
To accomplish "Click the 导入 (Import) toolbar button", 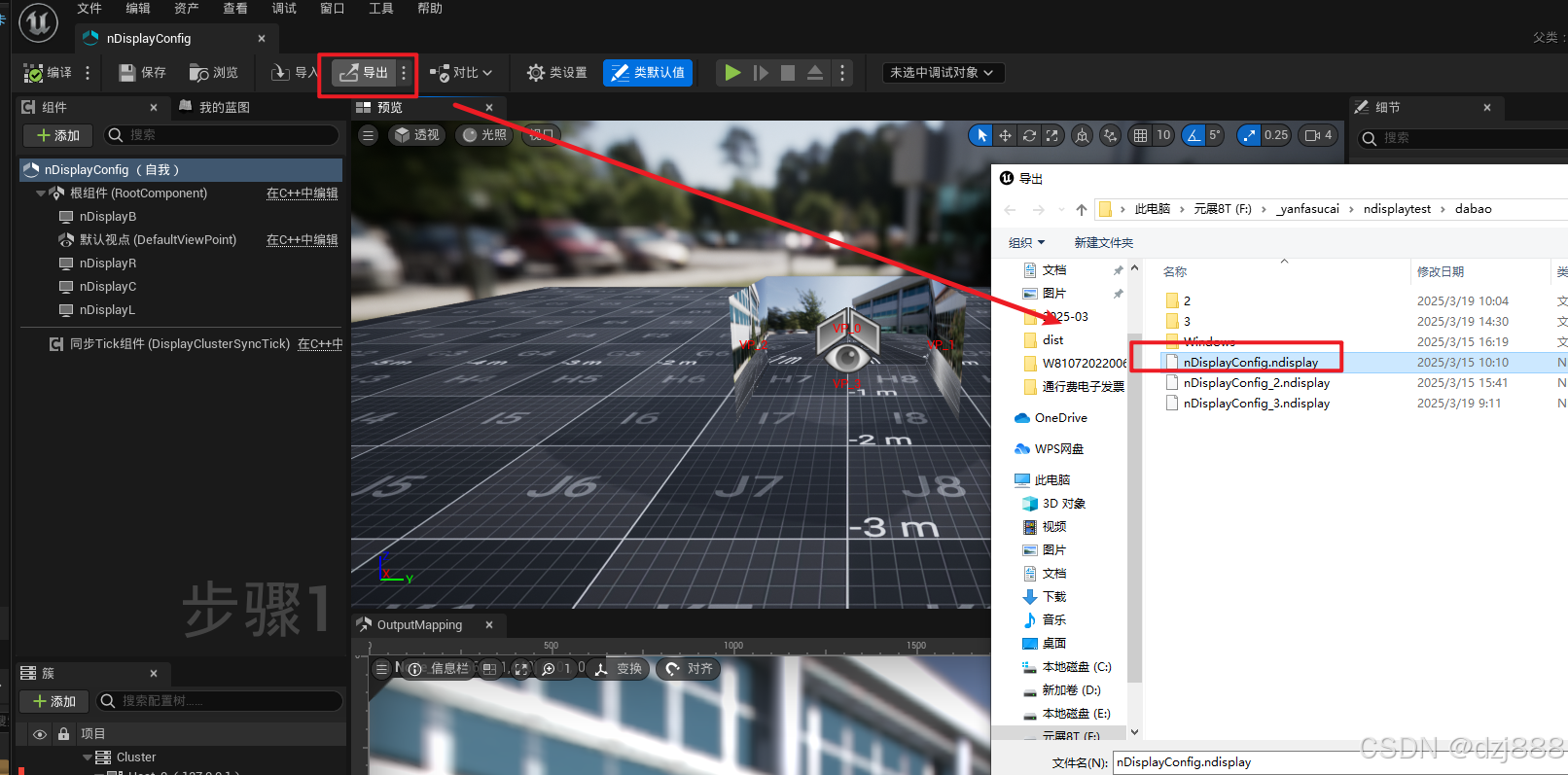I will click(295, 73).
